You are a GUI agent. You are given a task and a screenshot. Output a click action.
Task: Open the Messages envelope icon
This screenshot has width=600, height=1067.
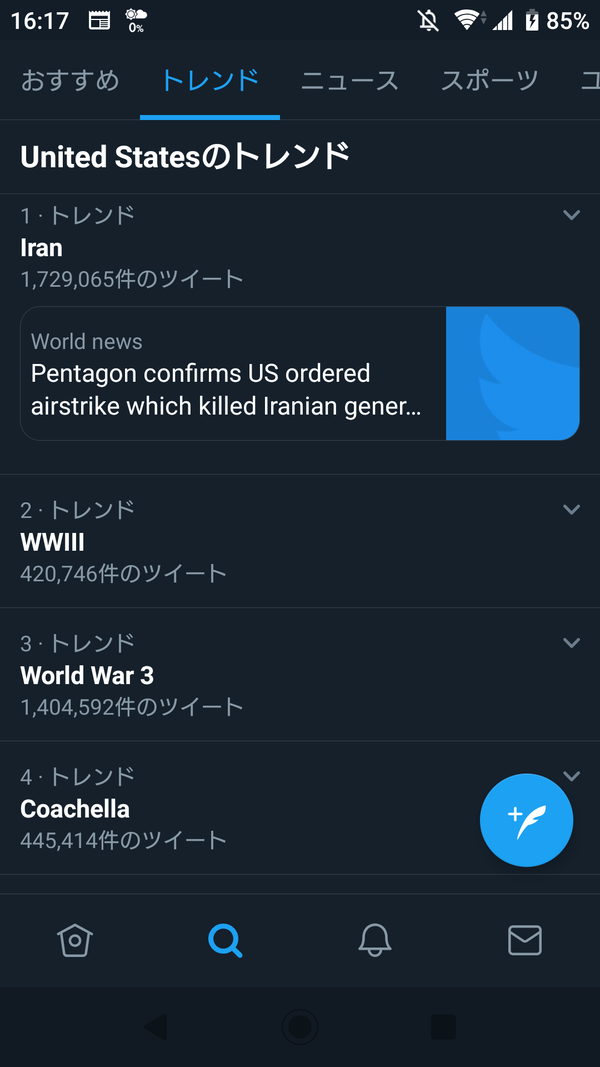click(x=524, y=940)
